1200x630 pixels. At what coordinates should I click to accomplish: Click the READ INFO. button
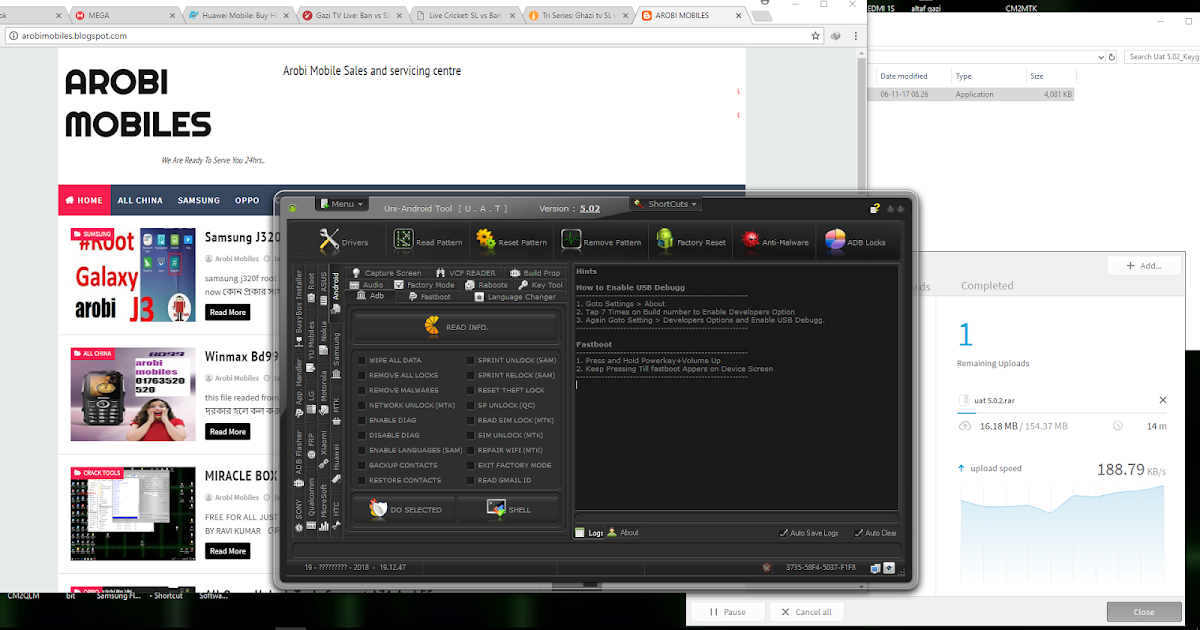[x=456, y=327]
